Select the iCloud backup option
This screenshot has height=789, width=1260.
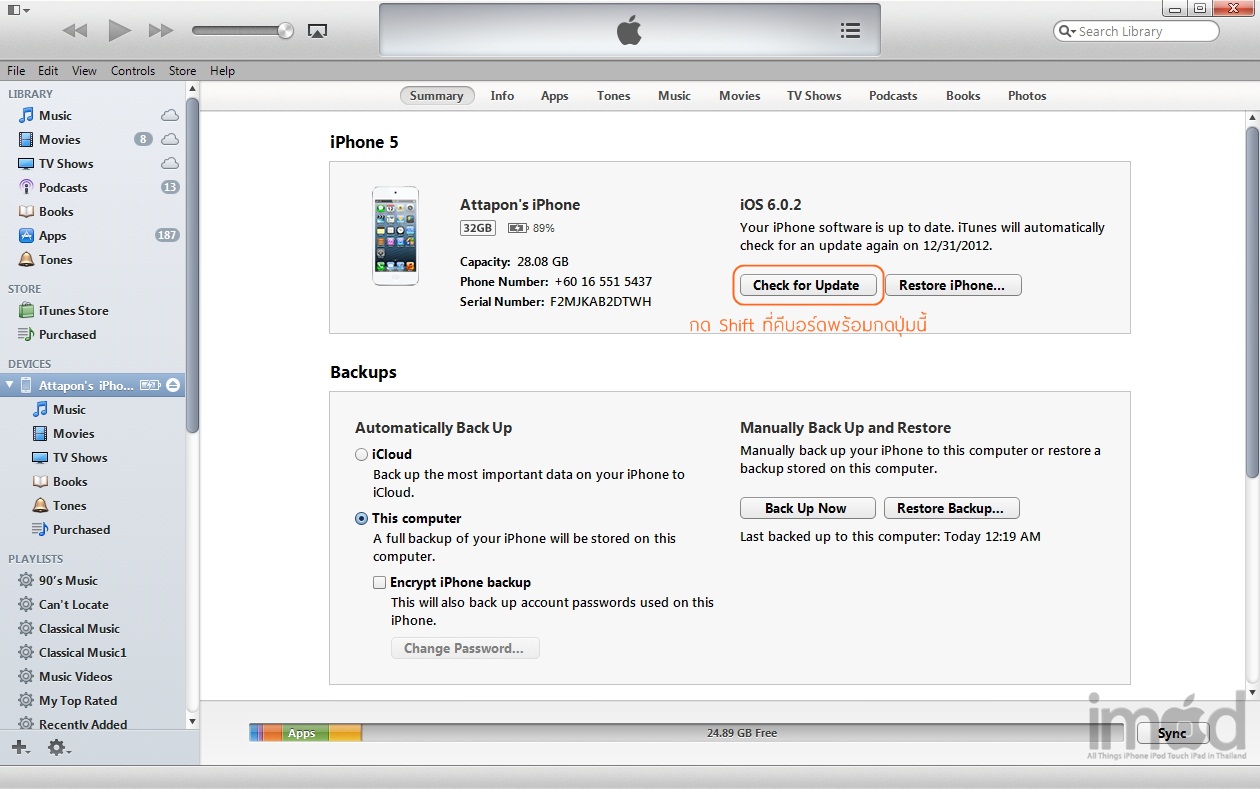[x=362, y=454]
